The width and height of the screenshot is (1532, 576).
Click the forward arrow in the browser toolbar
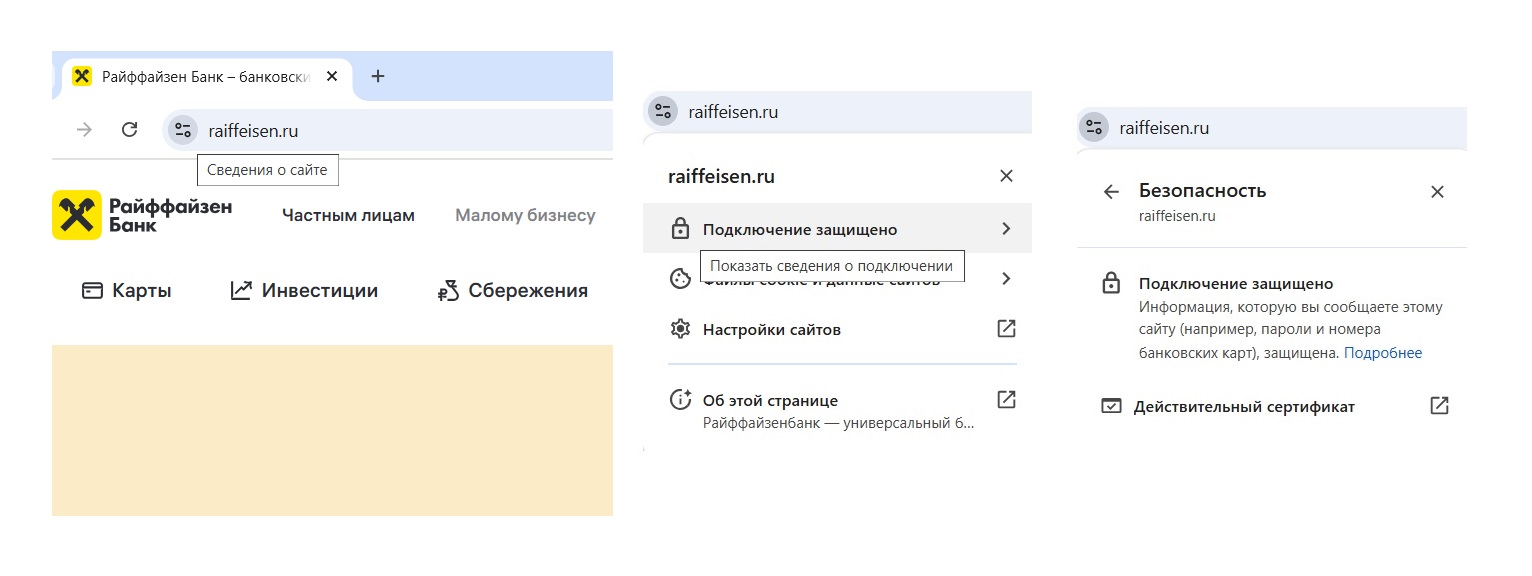pos(84,130)
